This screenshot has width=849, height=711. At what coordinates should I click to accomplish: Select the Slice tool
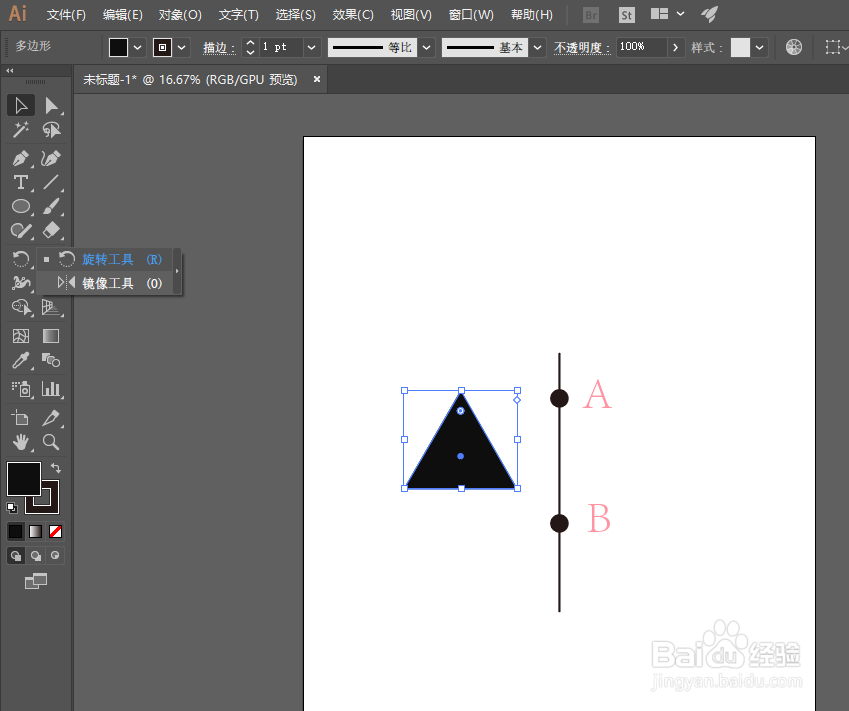pyautogui.click(x=51, y=418)
